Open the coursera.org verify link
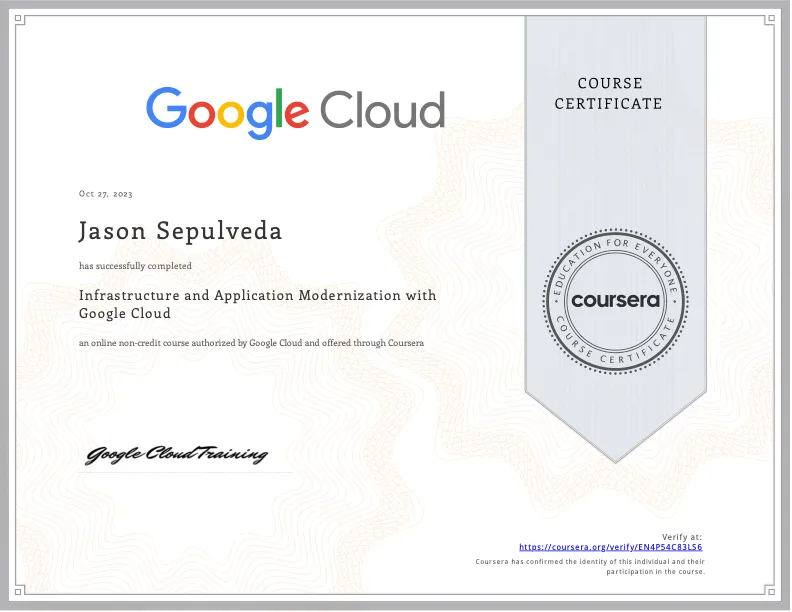The width and height of the screenshot is (792, 612). [x=610, y=547]
